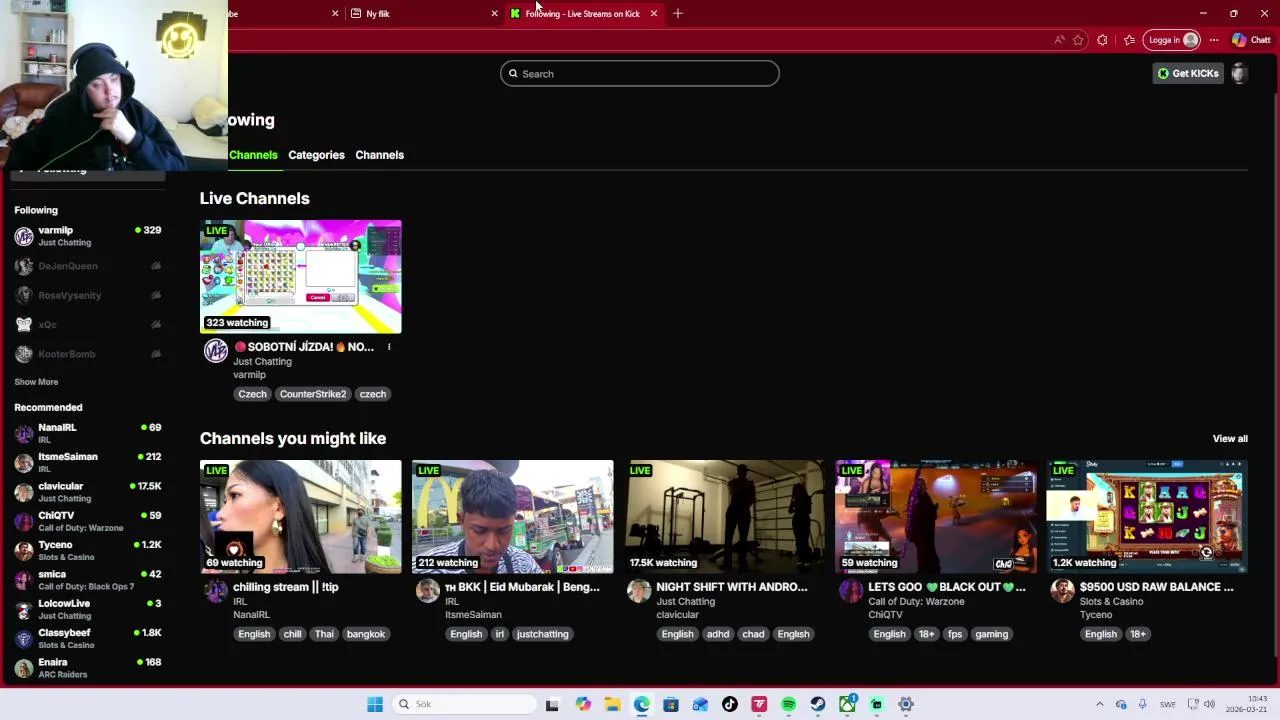This screenshot has width=1280, height=720.
Task: Open ChiQTV LETS GOO stream thumbnail
Action: click(x=937, y=516)
